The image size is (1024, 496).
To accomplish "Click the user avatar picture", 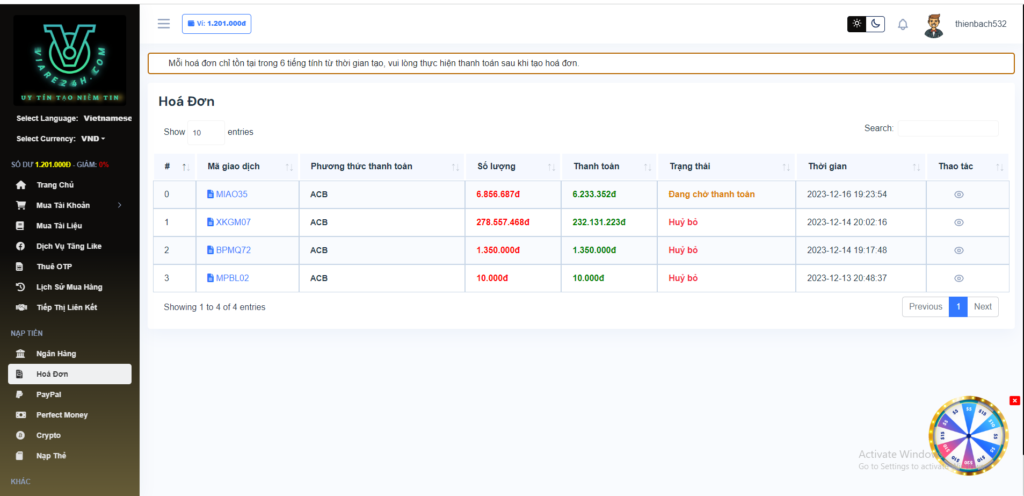I will (x=934, y=25).
